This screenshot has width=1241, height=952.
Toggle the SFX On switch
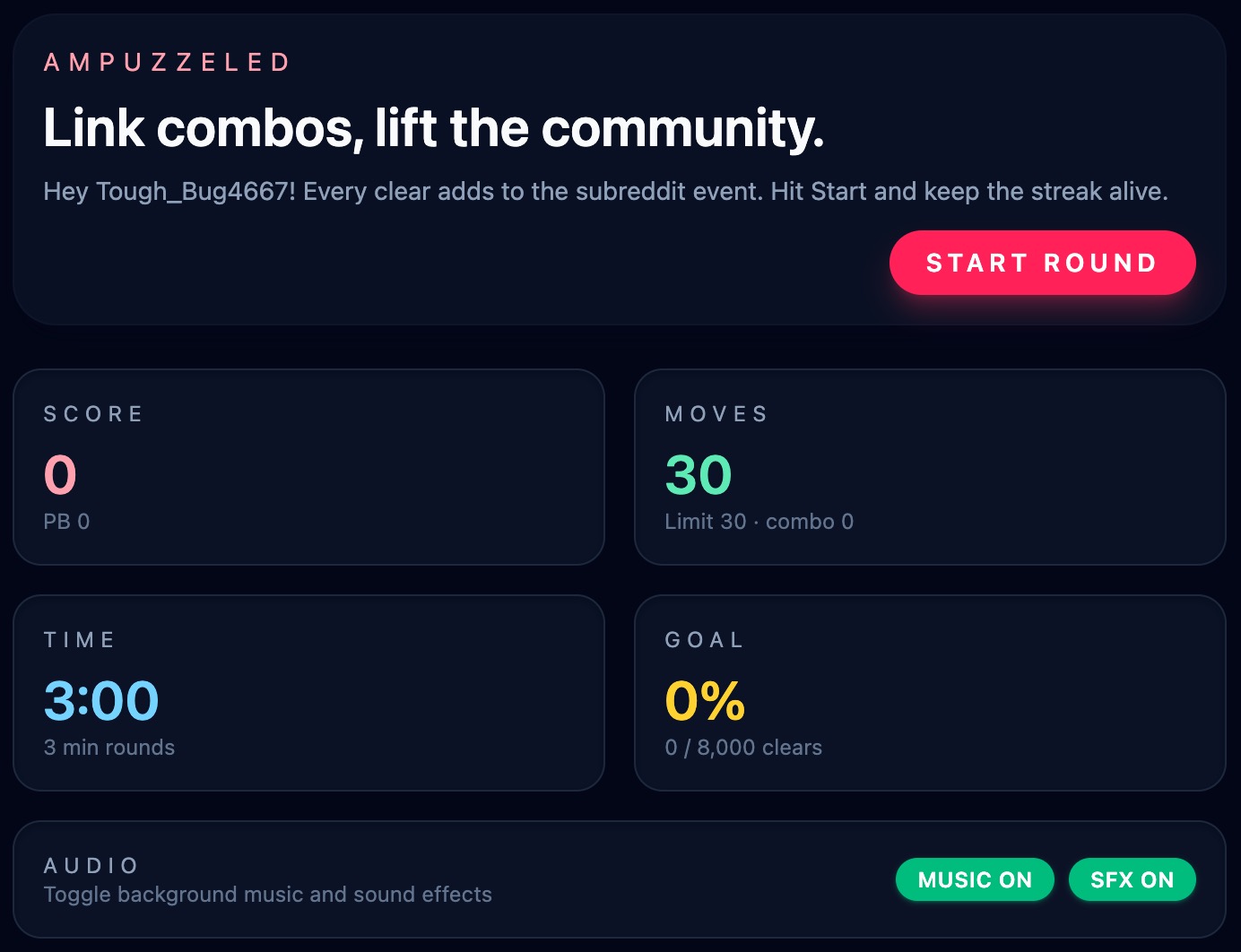1132,879
